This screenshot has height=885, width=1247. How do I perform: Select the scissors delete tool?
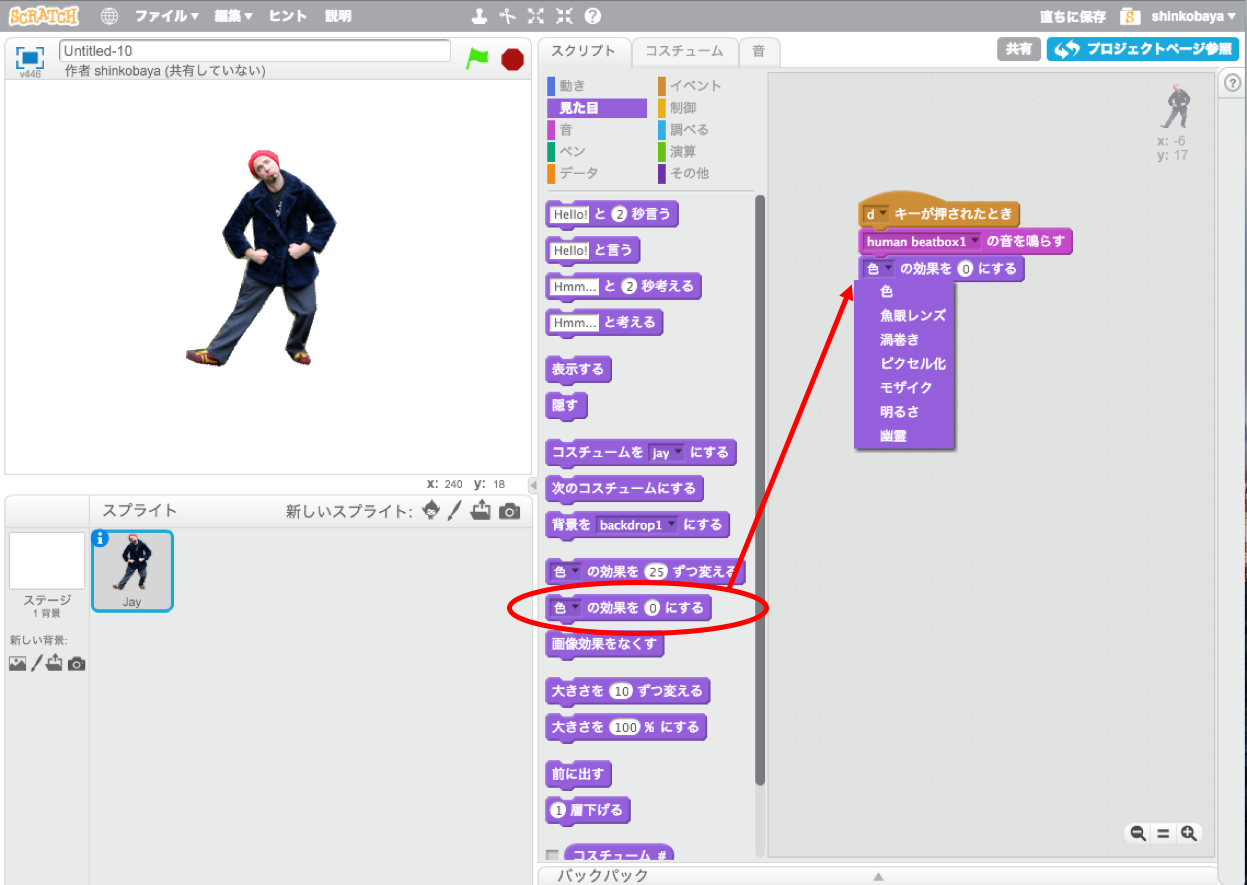point(507,16)
